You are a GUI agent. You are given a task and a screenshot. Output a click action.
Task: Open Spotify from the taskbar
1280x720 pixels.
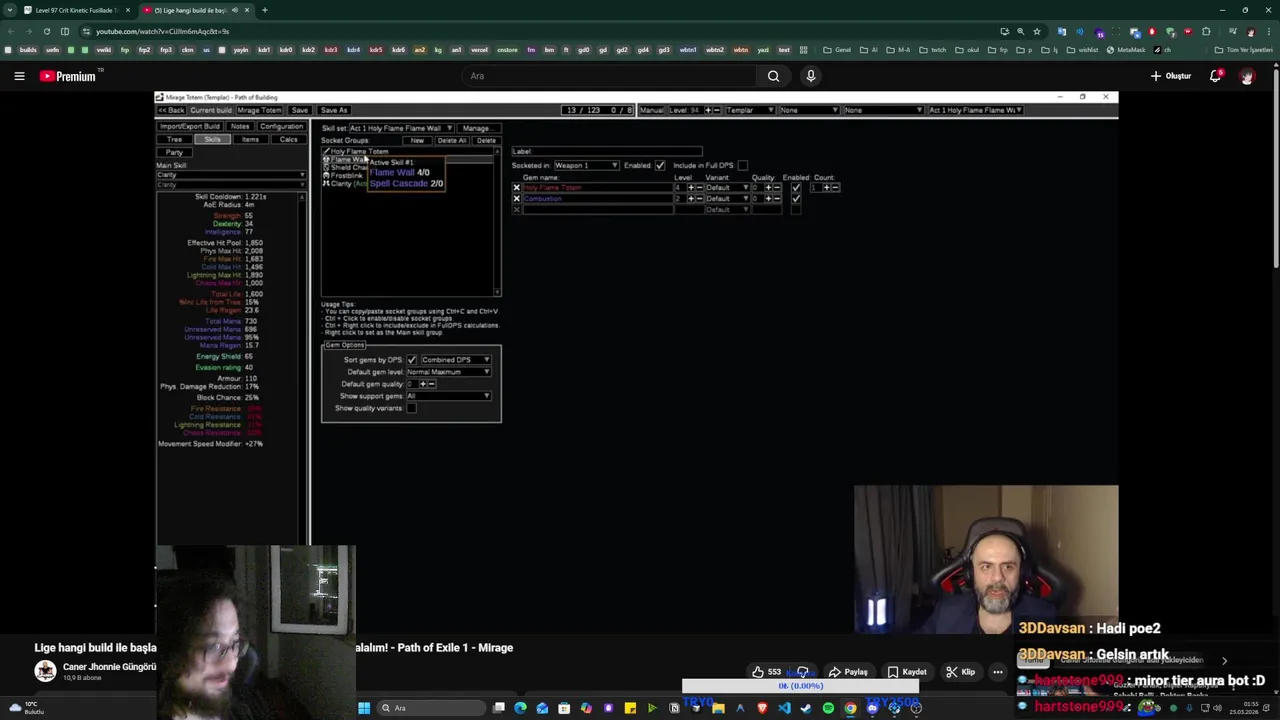828,708
